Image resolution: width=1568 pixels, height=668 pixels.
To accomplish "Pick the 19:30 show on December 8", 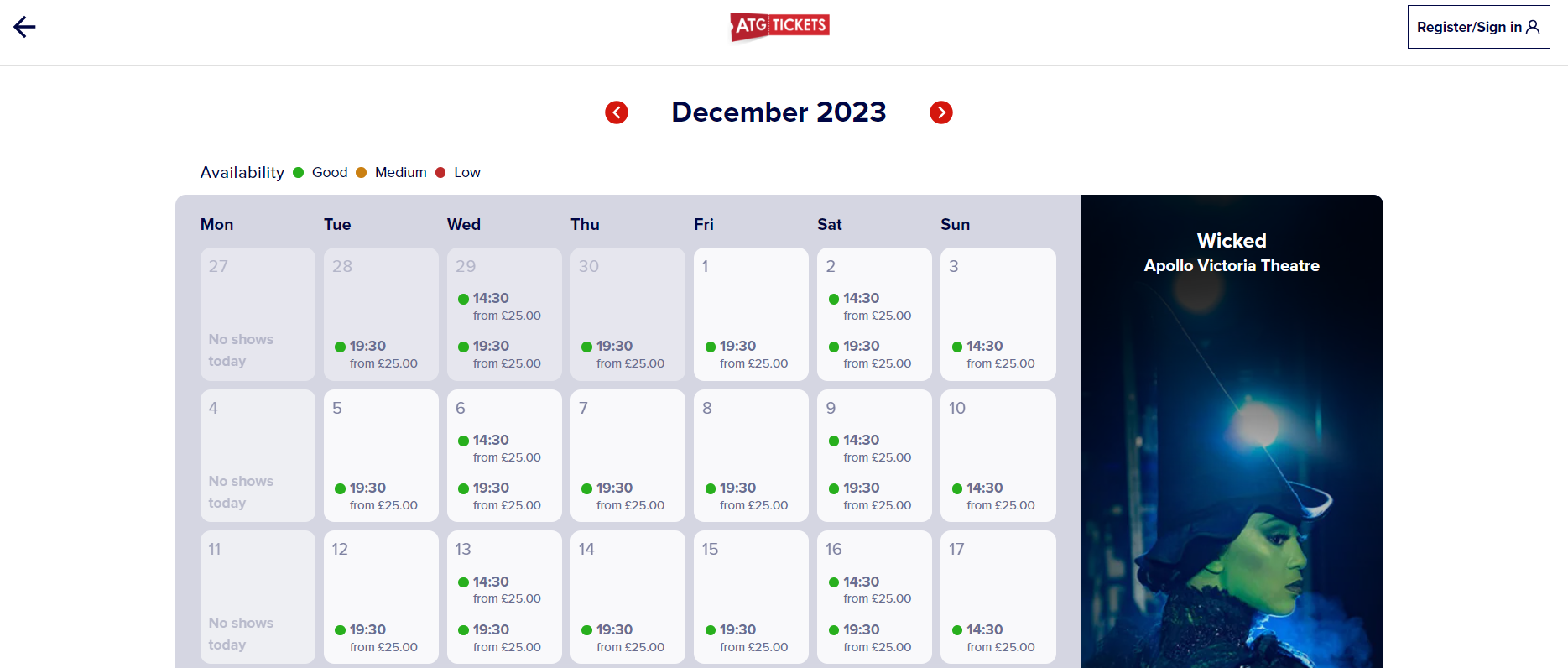I will 737,488.
